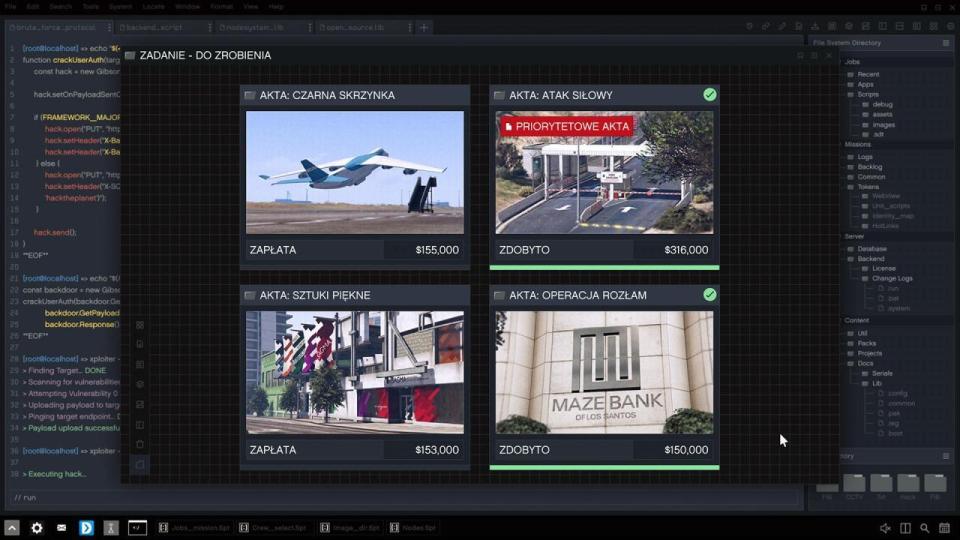Open the Edit menu
The width and height of the screenshot is (960, 540).
(x=32, y=7)
